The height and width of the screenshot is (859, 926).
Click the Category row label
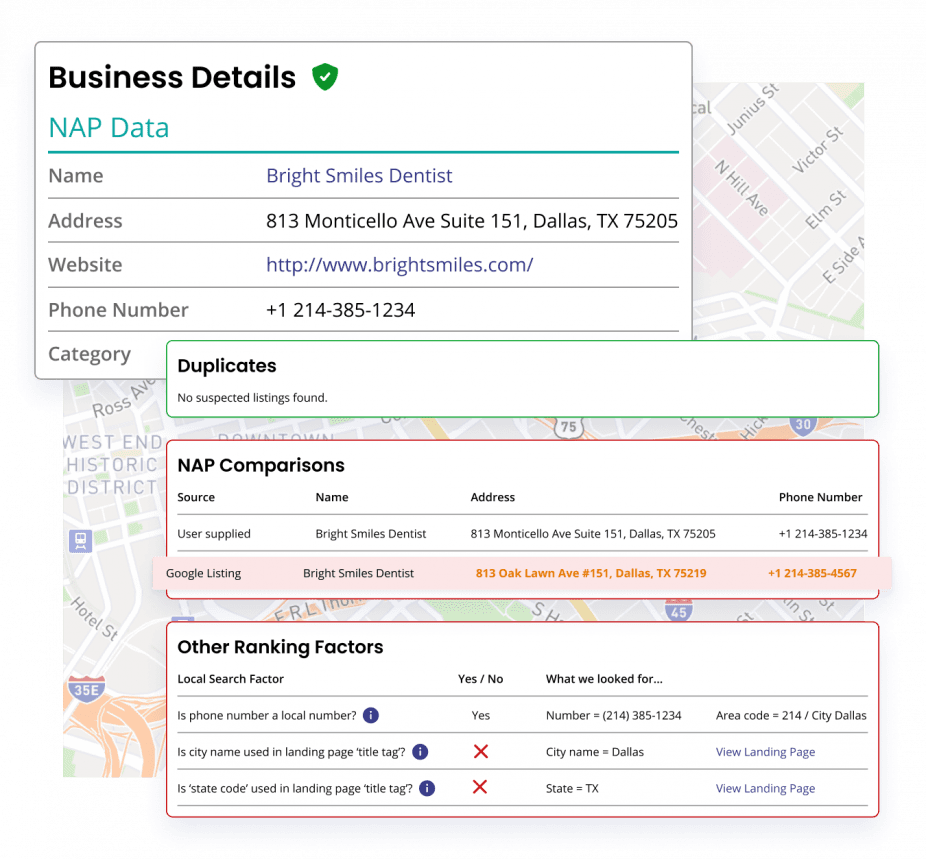click(x=89, y=354)
